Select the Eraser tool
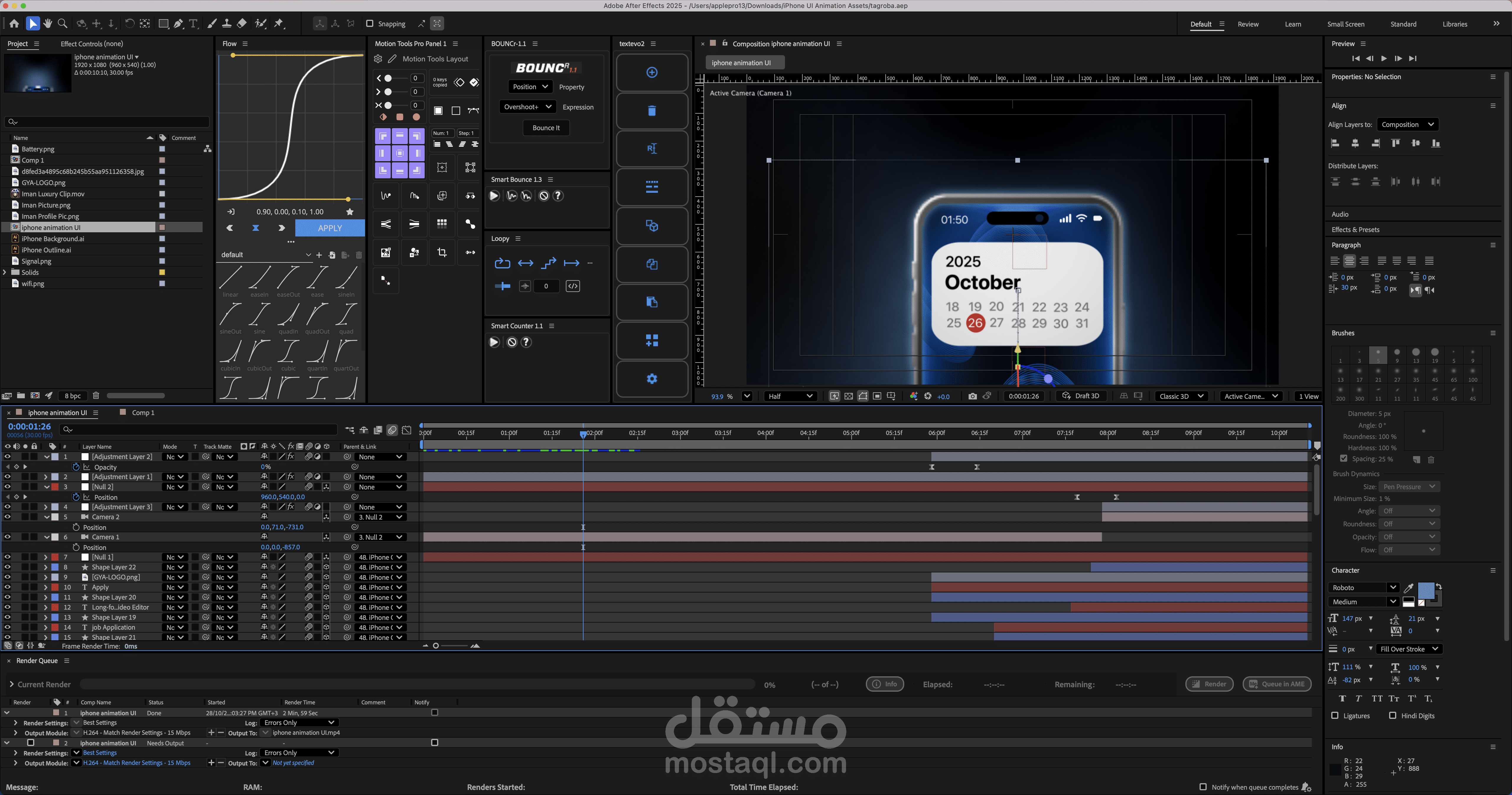Viewport: 1512px width, 795px height. click(x=242, y=23)
